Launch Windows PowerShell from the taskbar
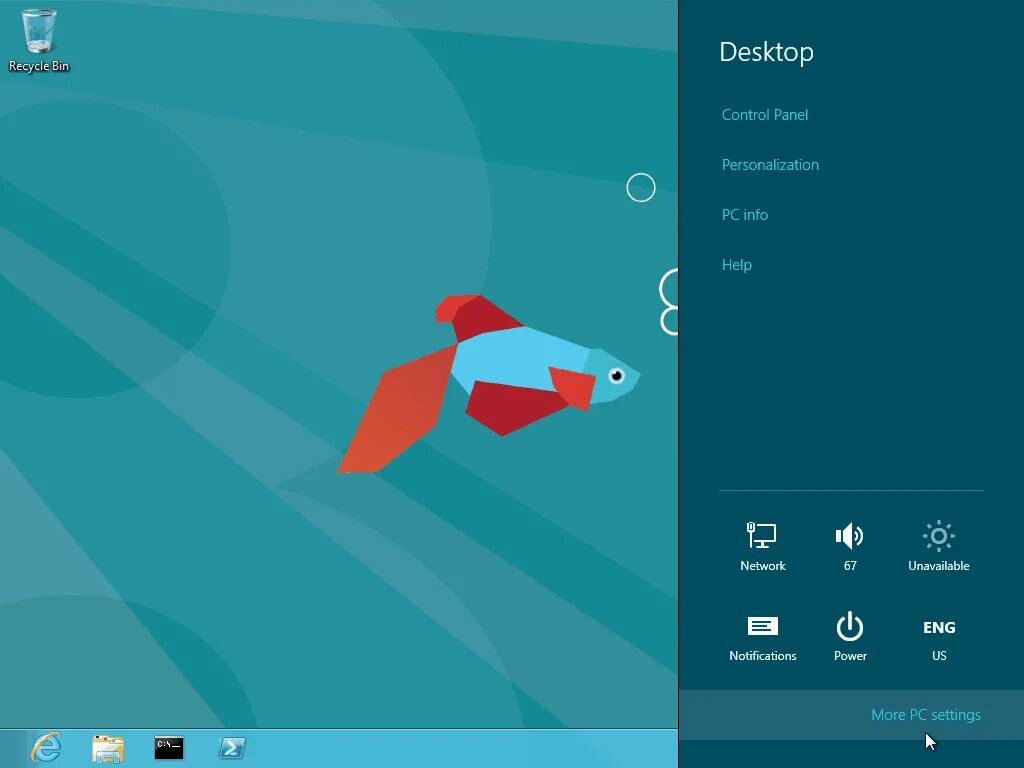 (x=232, y=748)
